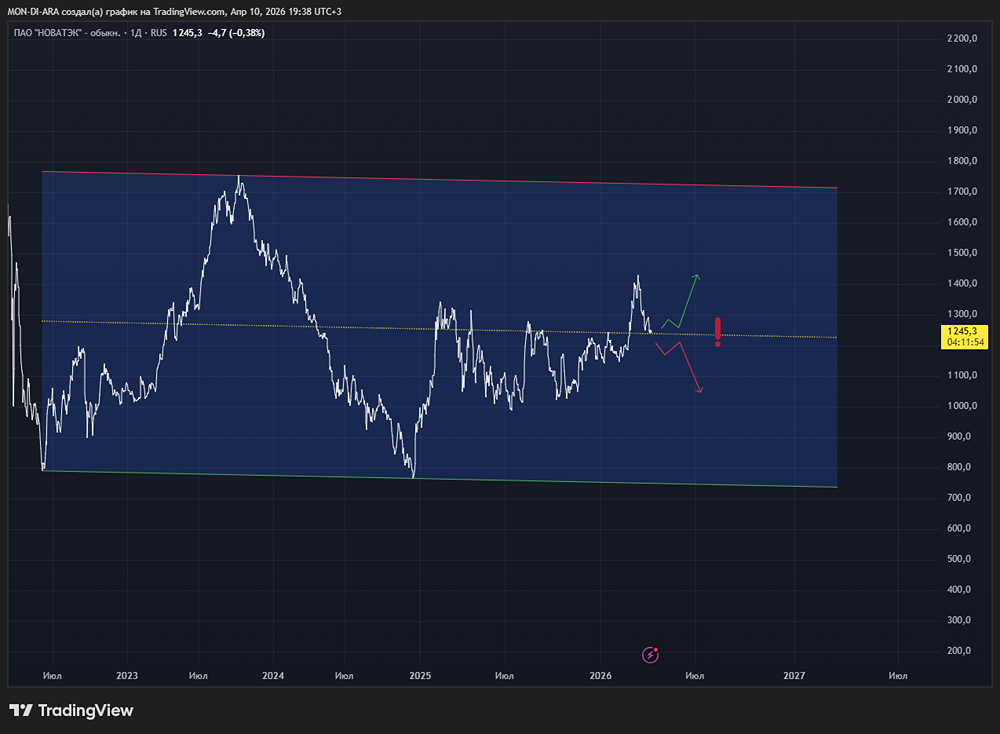Click the 1300,0 price axis label
1000x734 pixels.
click(x=962, y=314)
